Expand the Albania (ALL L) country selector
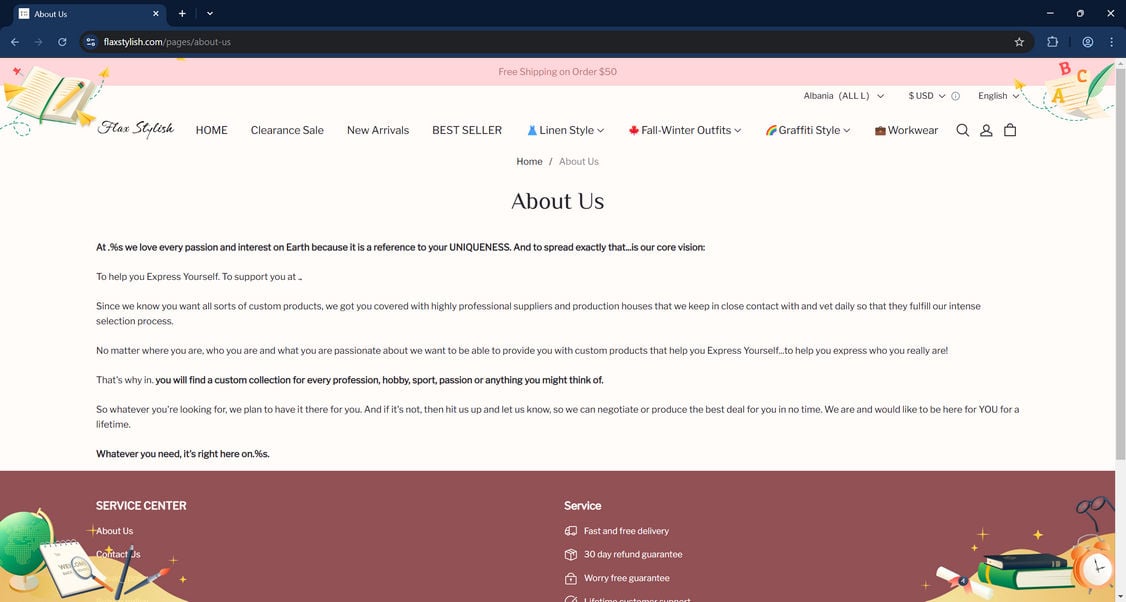The height and width of the screenshot is (602, 1126). (844, 96)
